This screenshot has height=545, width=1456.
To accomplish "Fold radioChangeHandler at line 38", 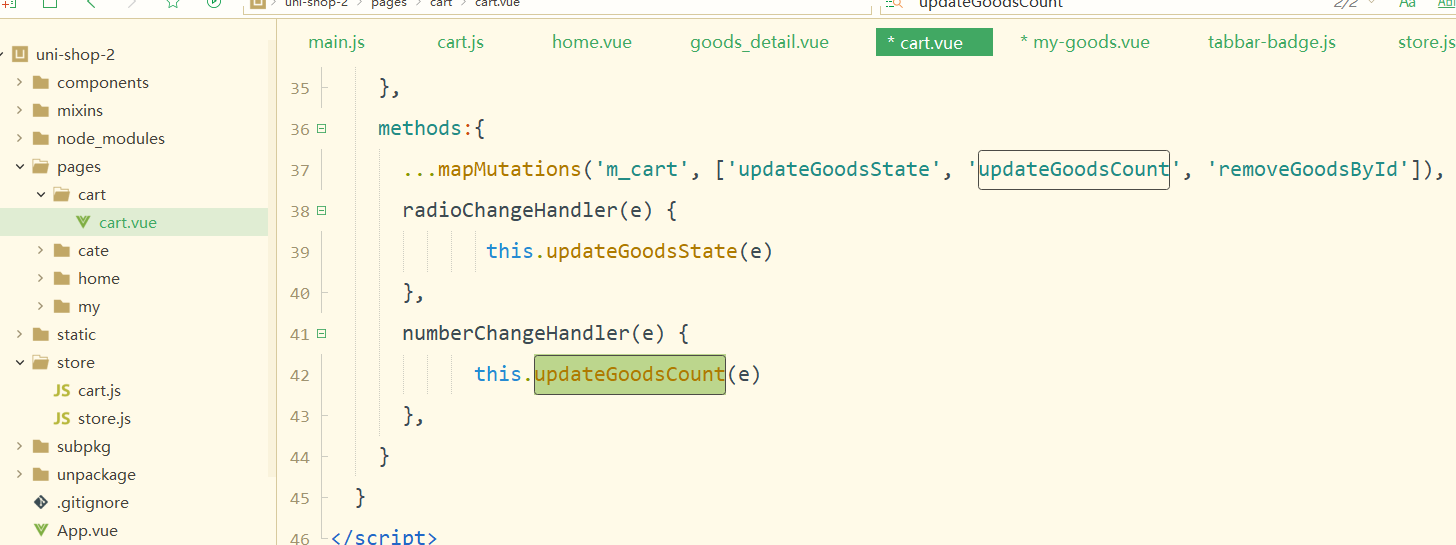I will pyautogui.click(x=321, y=211).
